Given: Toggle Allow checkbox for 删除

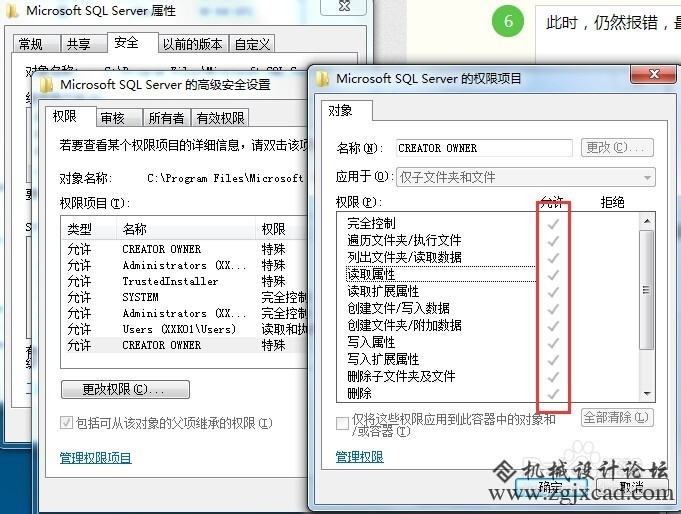Looking at the screenshot, I should point(553,394).
